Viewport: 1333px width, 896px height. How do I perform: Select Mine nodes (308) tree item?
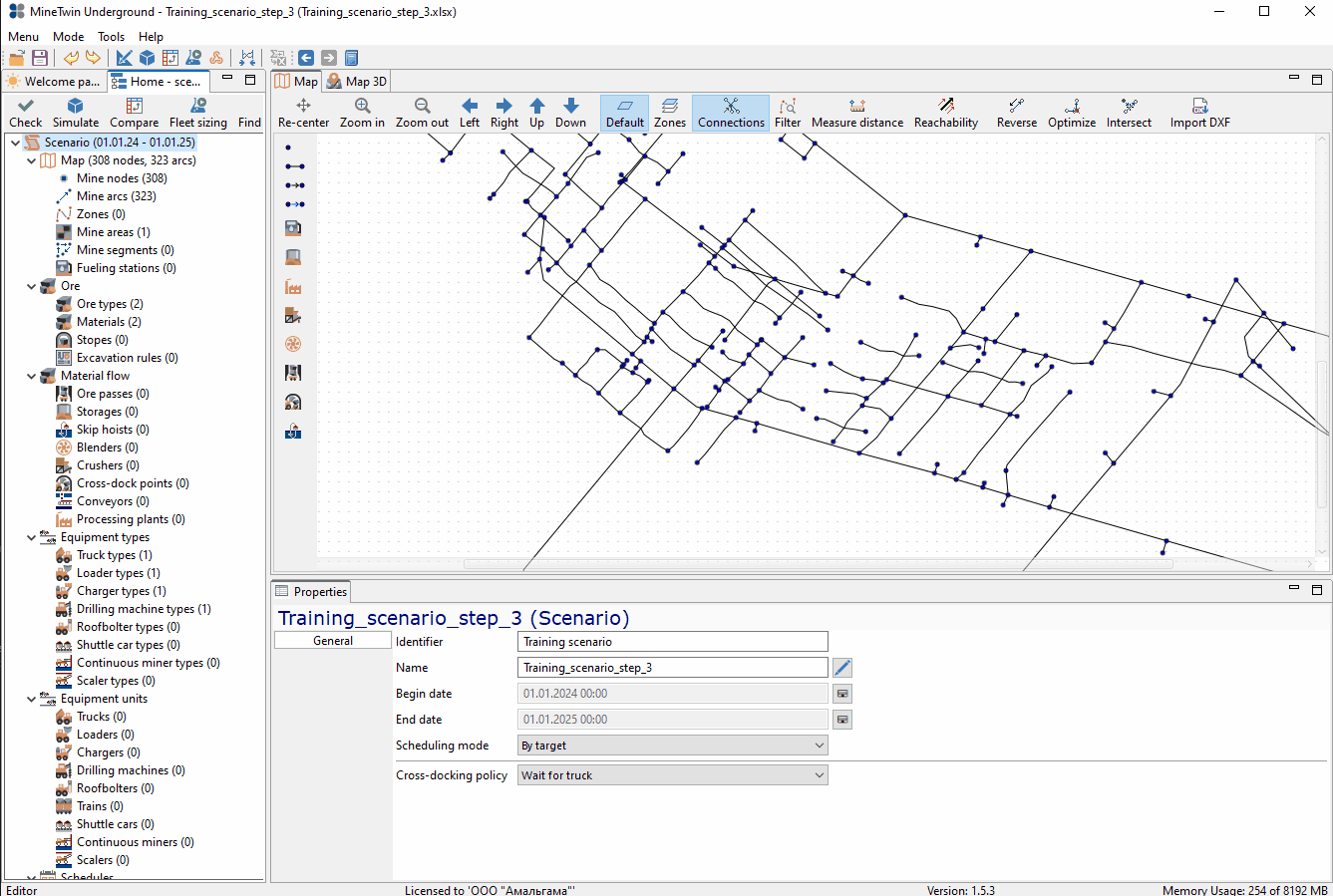click(122, 178)
